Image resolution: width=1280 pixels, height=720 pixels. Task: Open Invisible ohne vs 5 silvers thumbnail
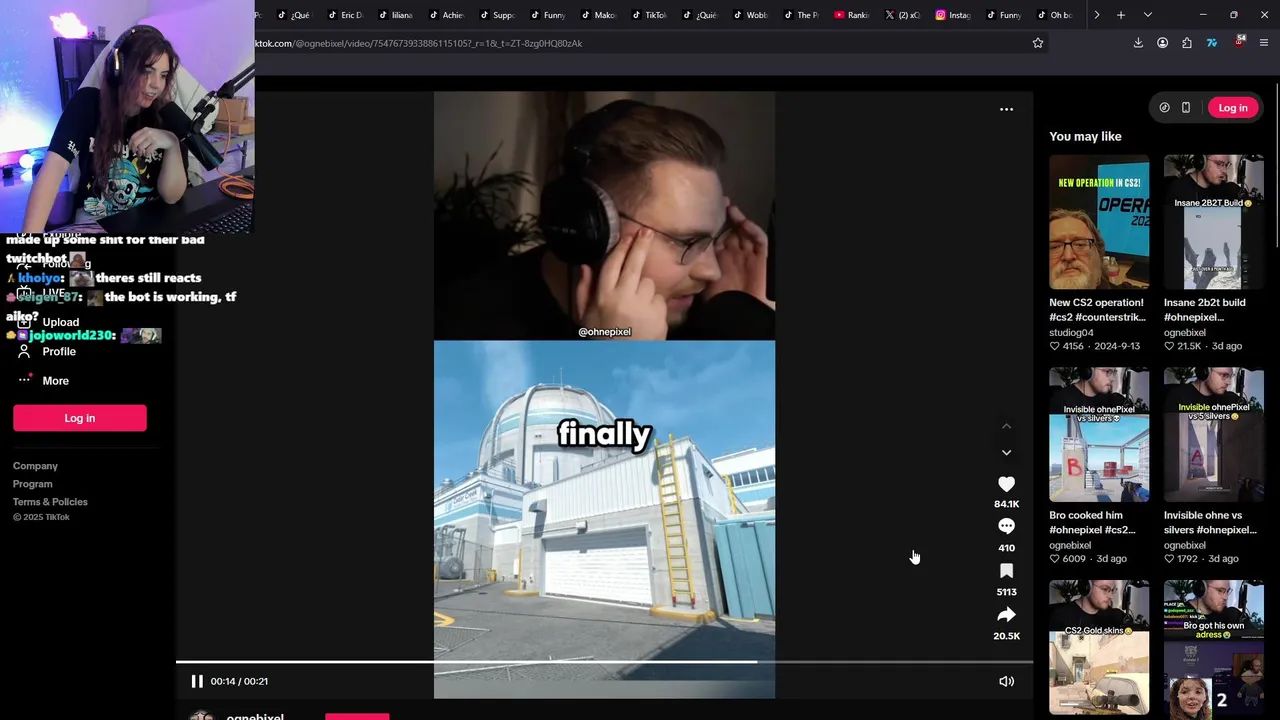pos(1214,435)
